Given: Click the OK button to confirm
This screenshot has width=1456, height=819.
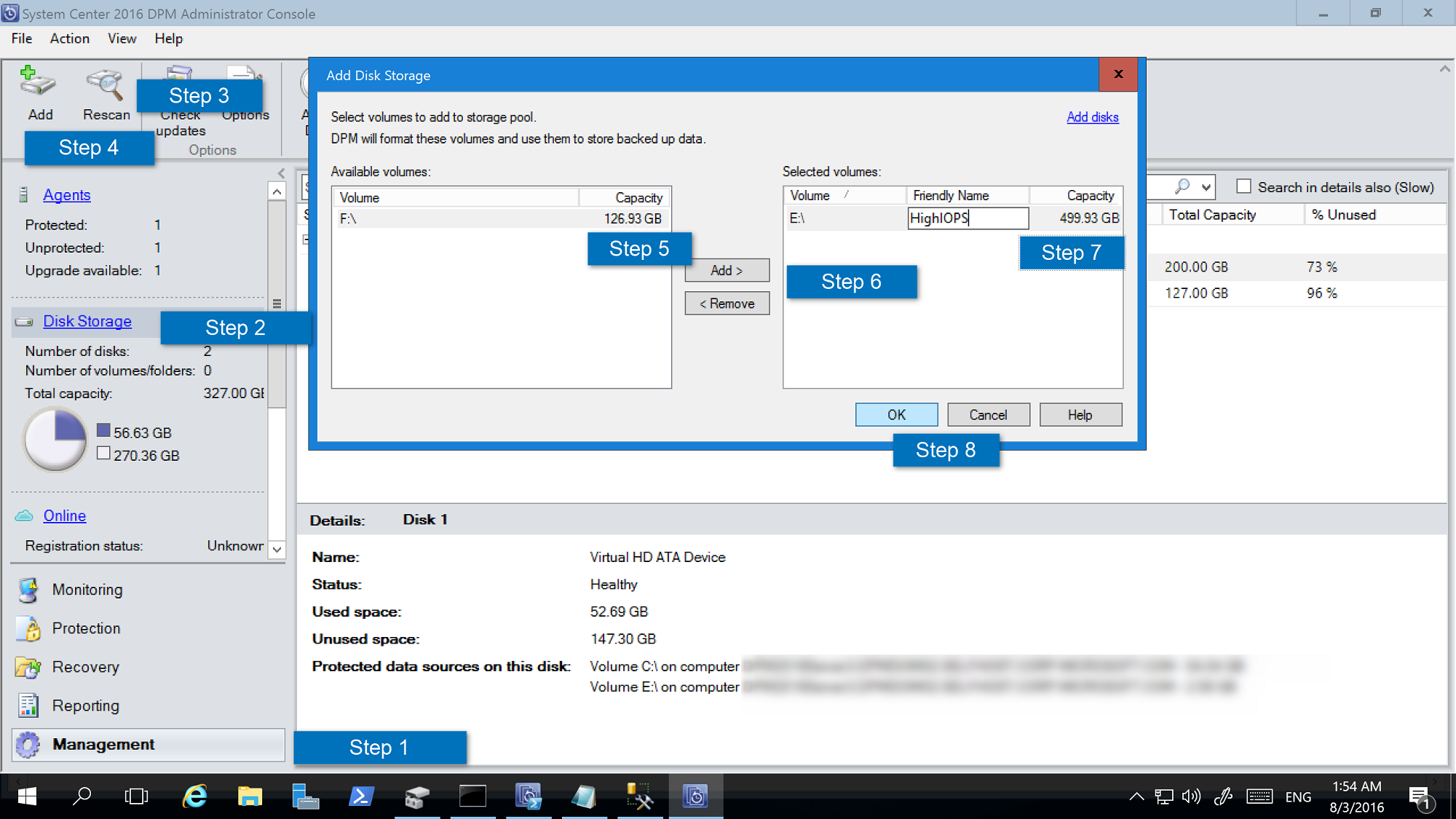Looking at the screenshot, I should (897, 414).
